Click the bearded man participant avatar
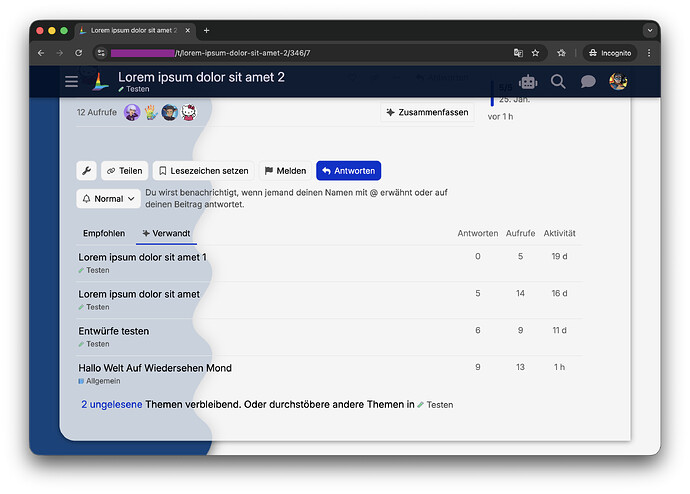This screenshot has width=690, height=494. (169, 113)
